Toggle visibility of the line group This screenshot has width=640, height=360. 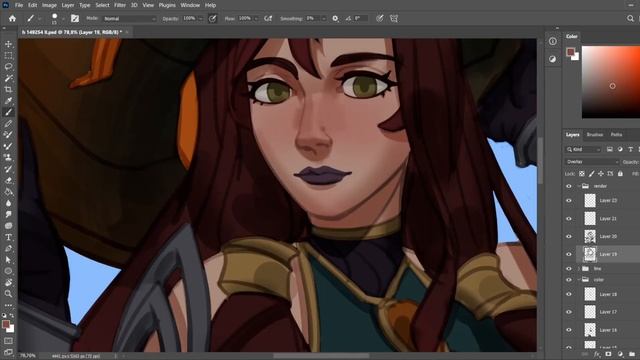pos(569,269)
